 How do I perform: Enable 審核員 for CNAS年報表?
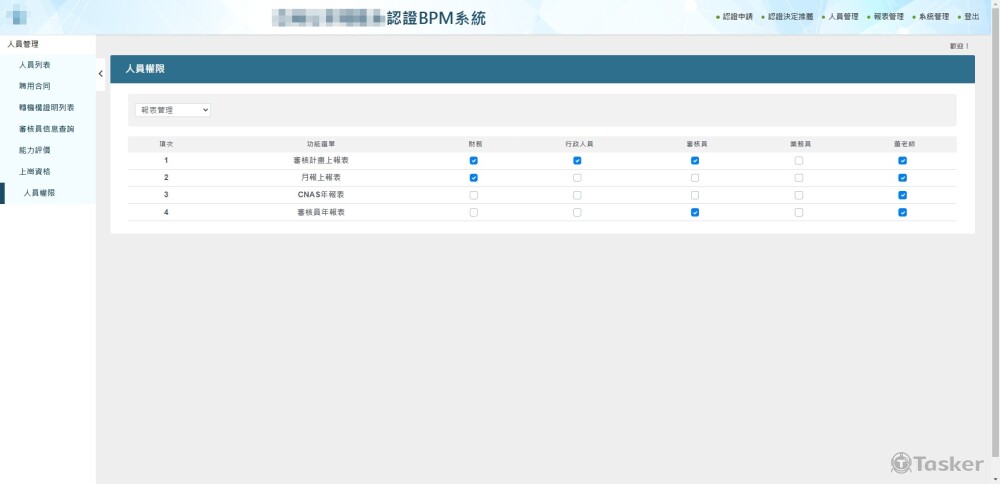click(x=695, y=195)
